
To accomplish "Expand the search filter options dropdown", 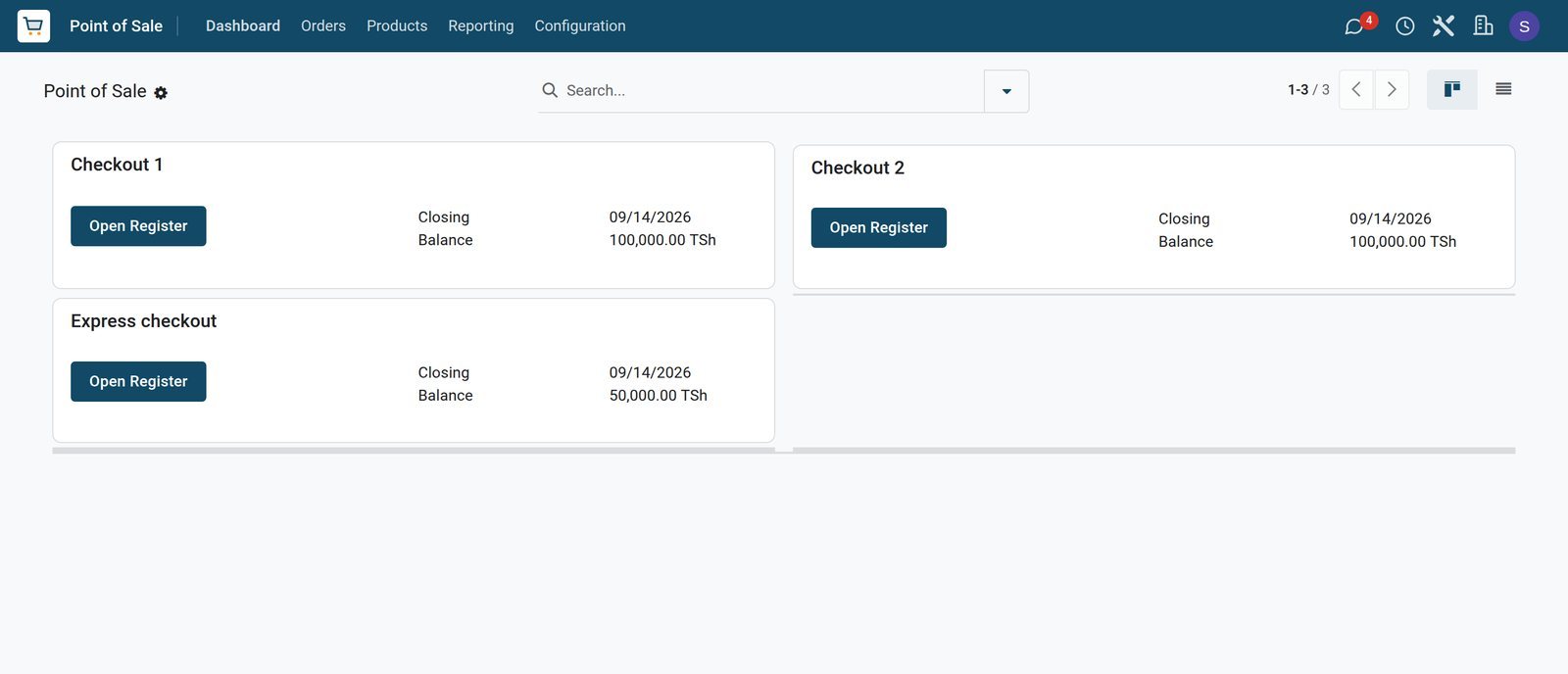I will (1006, 91).
